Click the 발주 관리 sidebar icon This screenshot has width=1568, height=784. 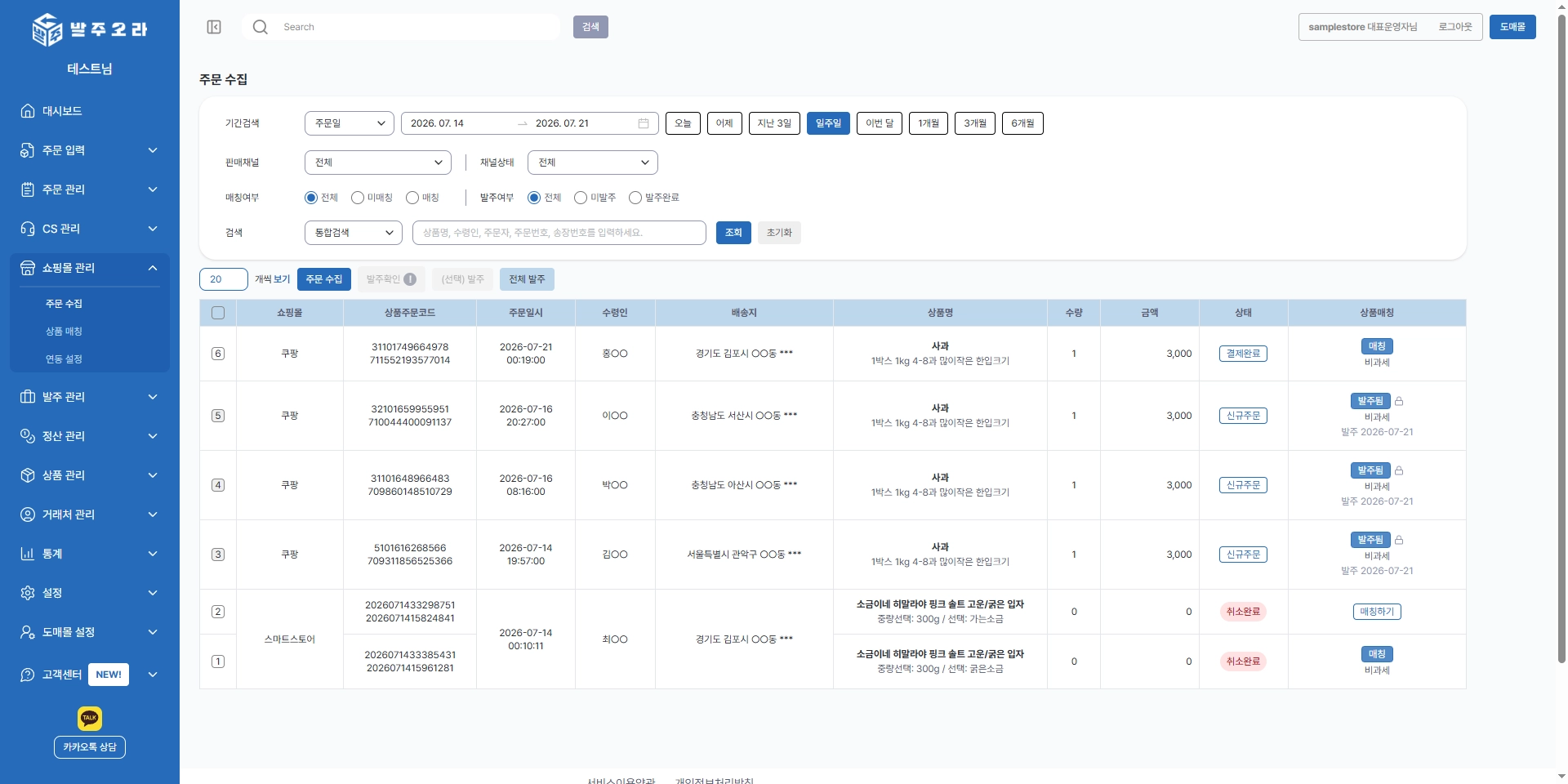pos(28,397)
